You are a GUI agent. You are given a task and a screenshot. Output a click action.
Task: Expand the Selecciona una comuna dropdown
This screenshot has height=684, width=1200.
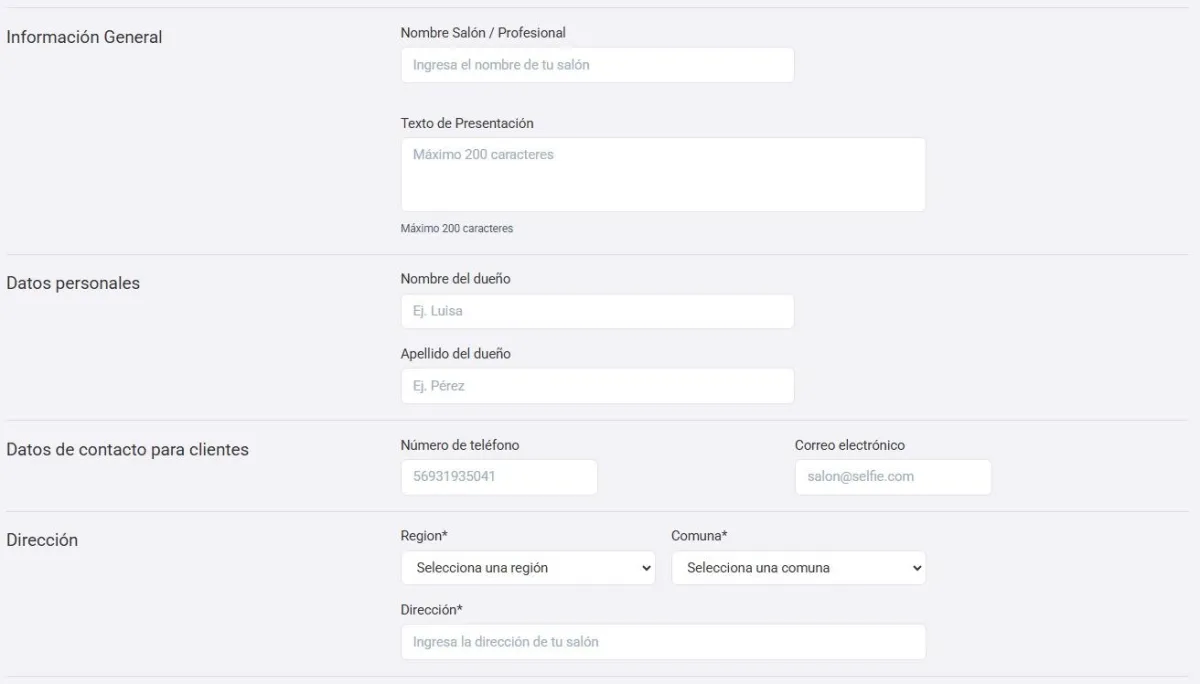click(x=798, y=568)
